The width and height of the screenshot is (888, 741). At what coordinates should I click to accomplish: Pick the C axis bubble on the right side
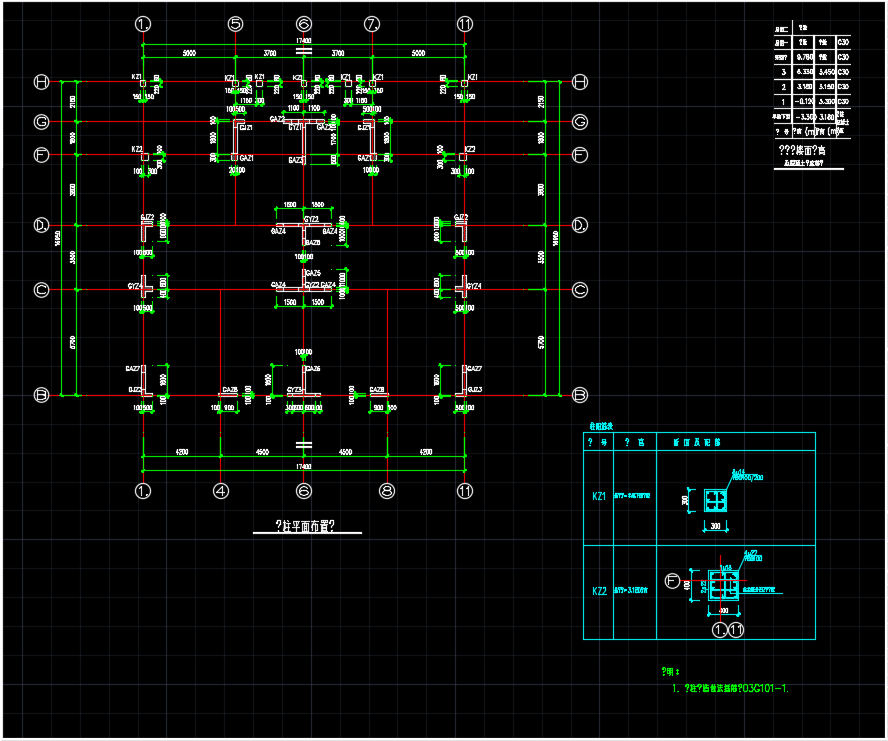pos(580,290)
